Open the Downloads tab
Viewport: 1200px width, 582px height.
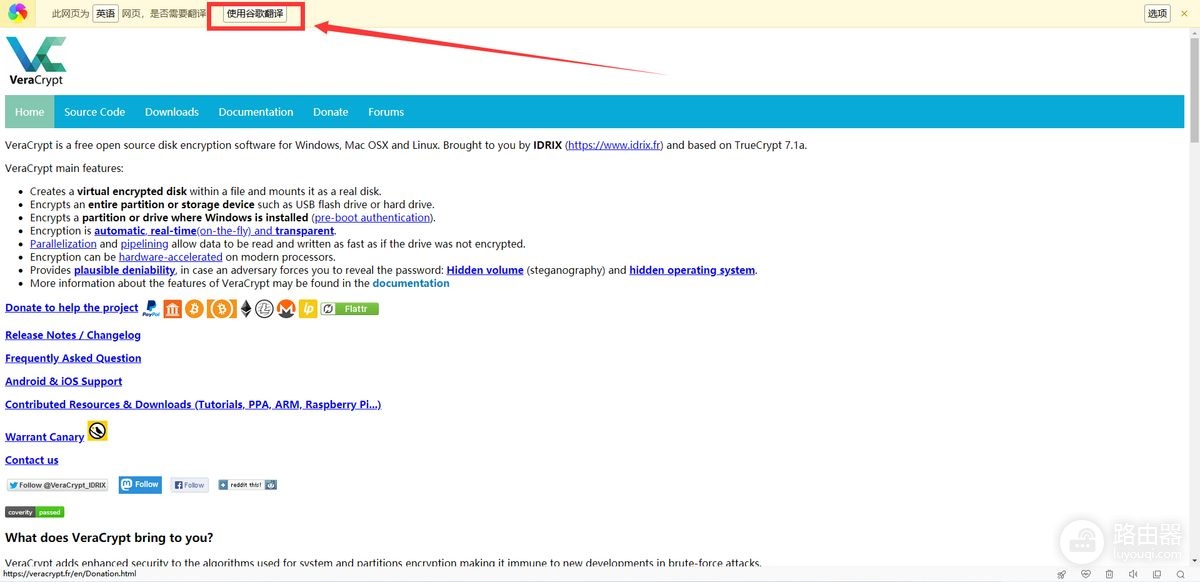point(172,112)
